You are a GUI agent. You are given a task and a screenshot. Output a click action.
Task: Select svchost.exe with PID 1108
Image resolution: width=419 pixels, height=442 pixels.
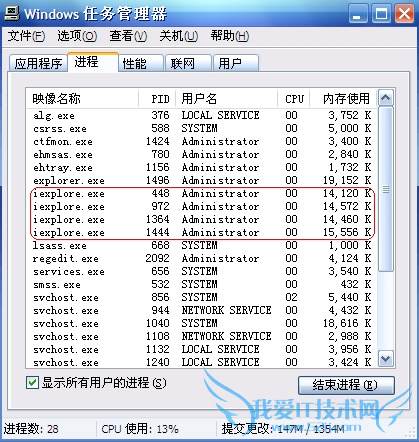(202, 336)
